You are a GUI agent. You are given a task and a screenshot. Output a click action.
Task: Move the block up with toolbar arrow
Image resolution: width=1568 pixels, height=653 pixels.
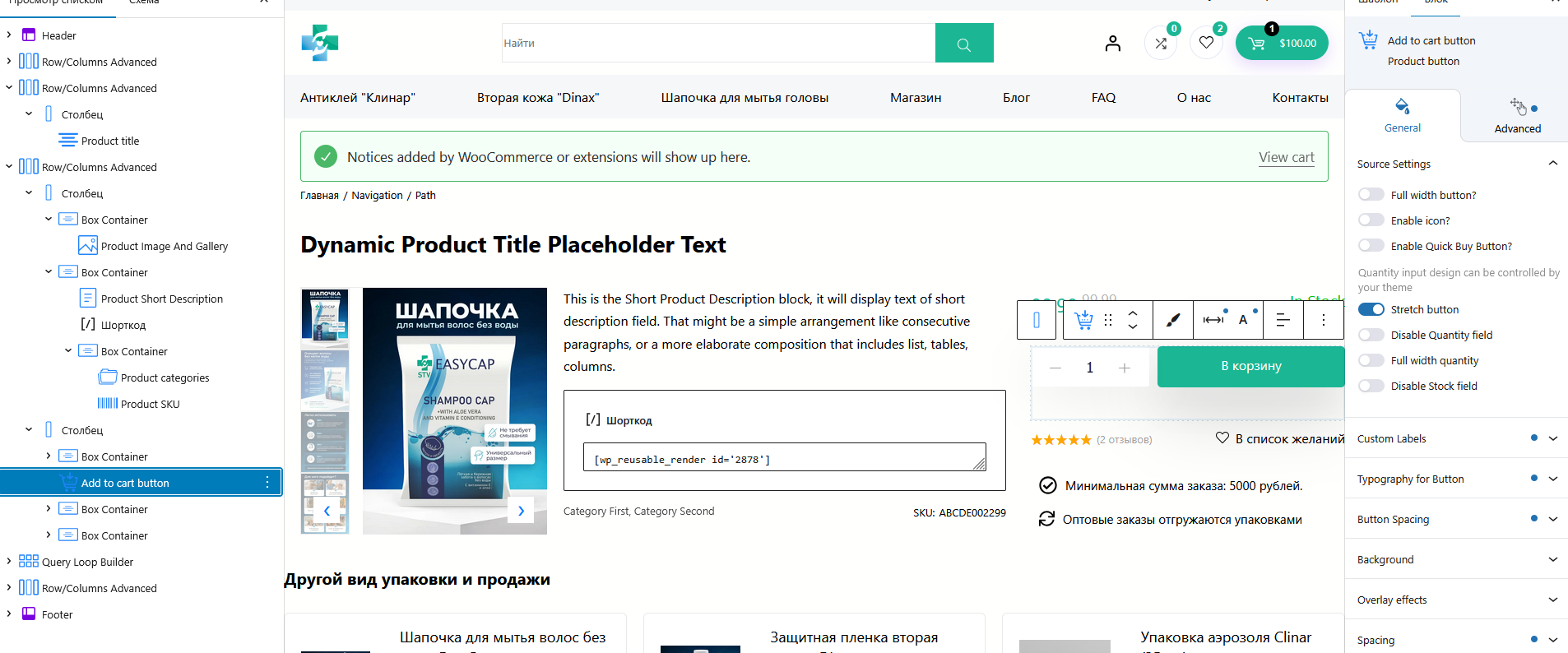(x=1133, y=313)
